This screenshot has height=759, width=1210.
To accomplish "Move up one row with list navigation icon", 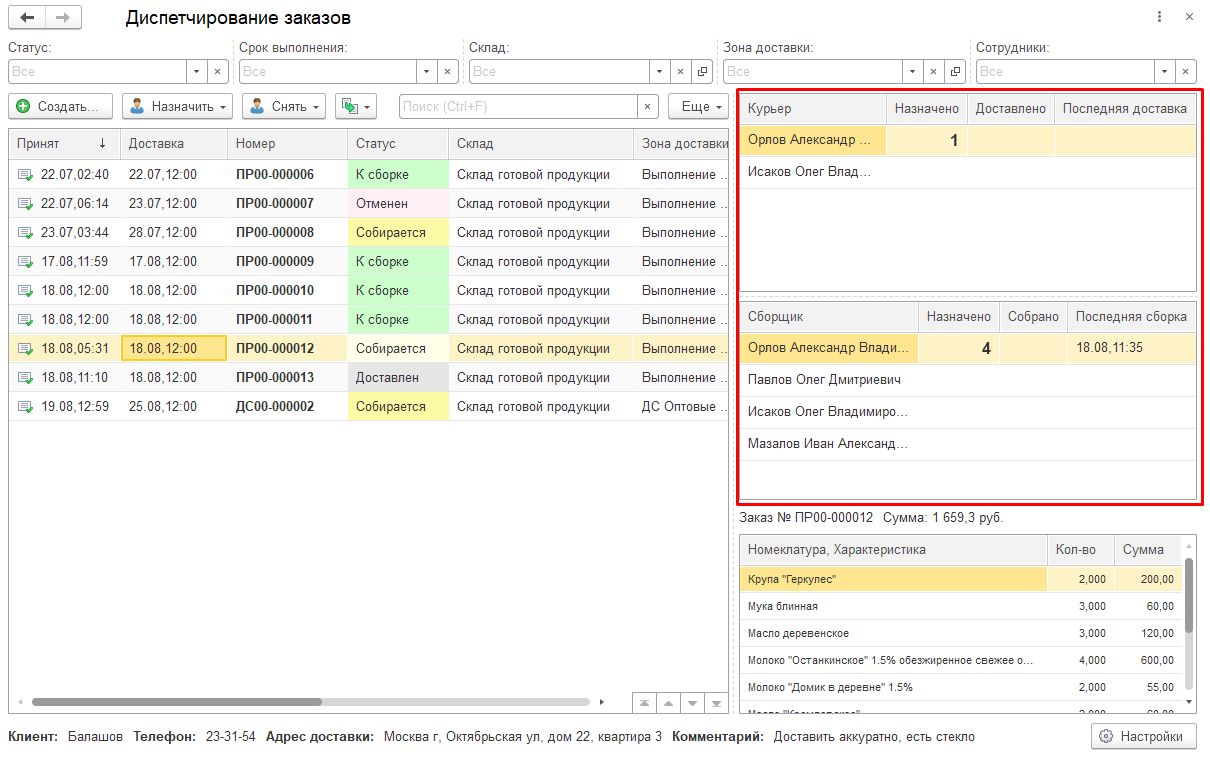I will point(668,703).
